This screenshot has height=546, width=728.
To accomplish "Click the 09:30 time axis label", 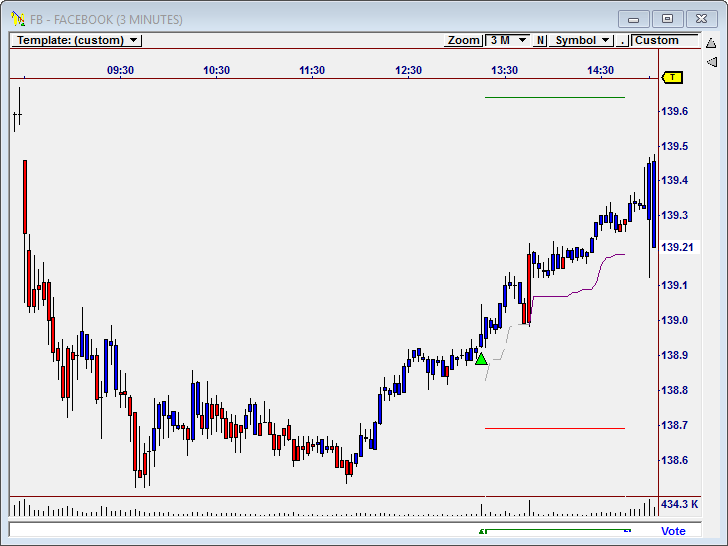I will click(120, 70).
